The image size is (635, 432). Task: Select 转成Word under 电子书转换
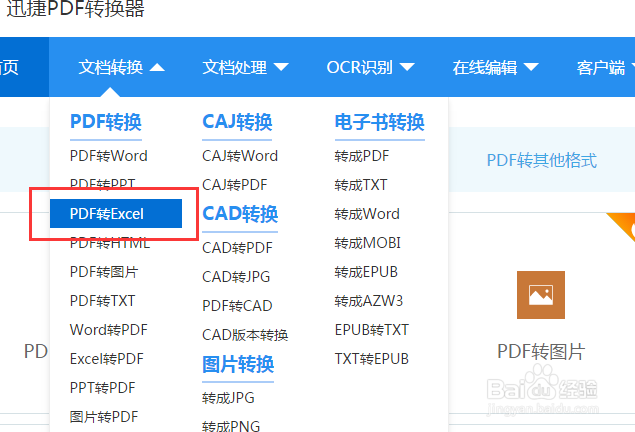click(367, 214)
